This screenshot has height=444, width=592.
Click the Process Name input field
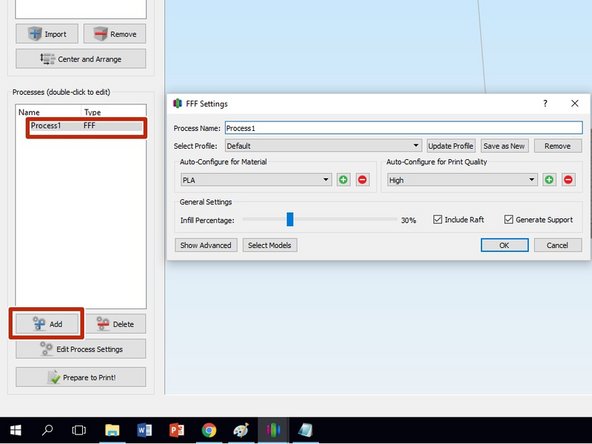click(x=404, y=128)
